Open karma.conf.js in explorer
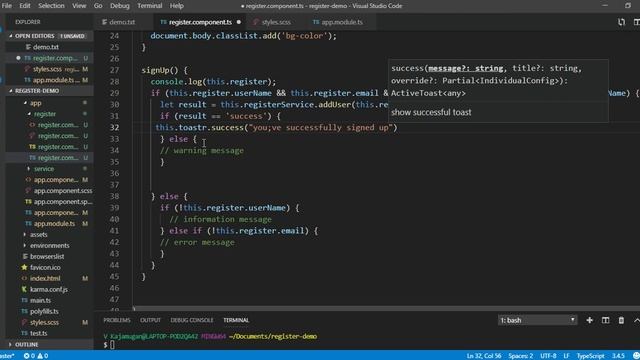Image resolution: width=640 pixels, height=360 pixels. pos(49,289)
